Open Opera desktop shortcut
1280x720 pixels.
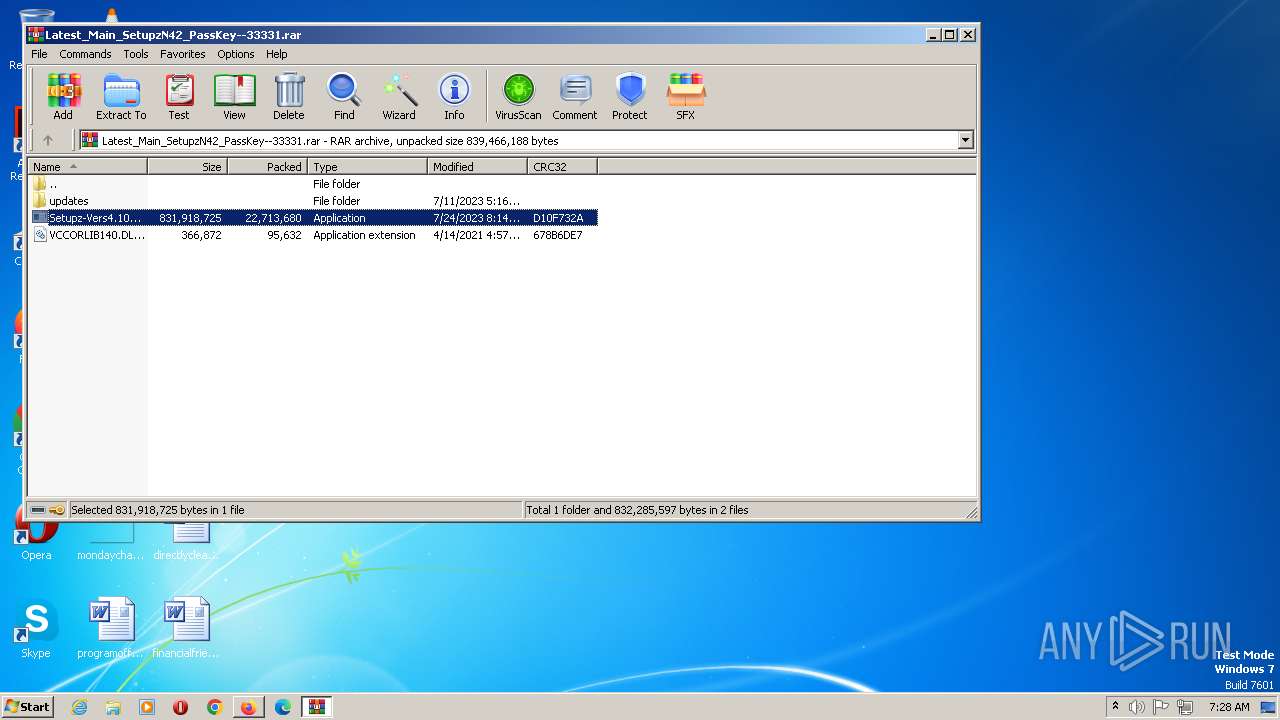click(36, 537)
